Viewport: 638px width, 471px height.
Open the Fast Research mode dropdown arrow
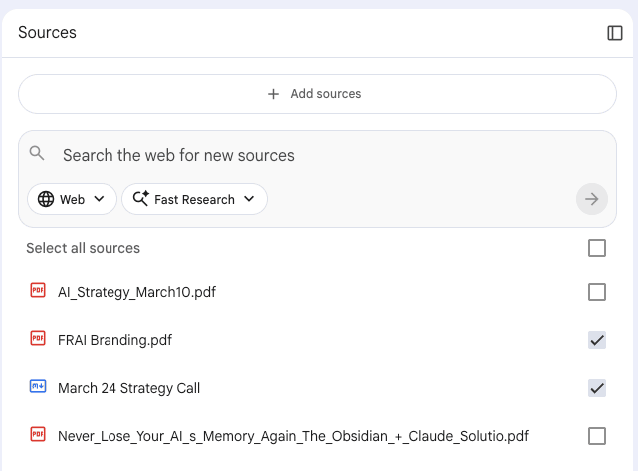coord(249,199)
